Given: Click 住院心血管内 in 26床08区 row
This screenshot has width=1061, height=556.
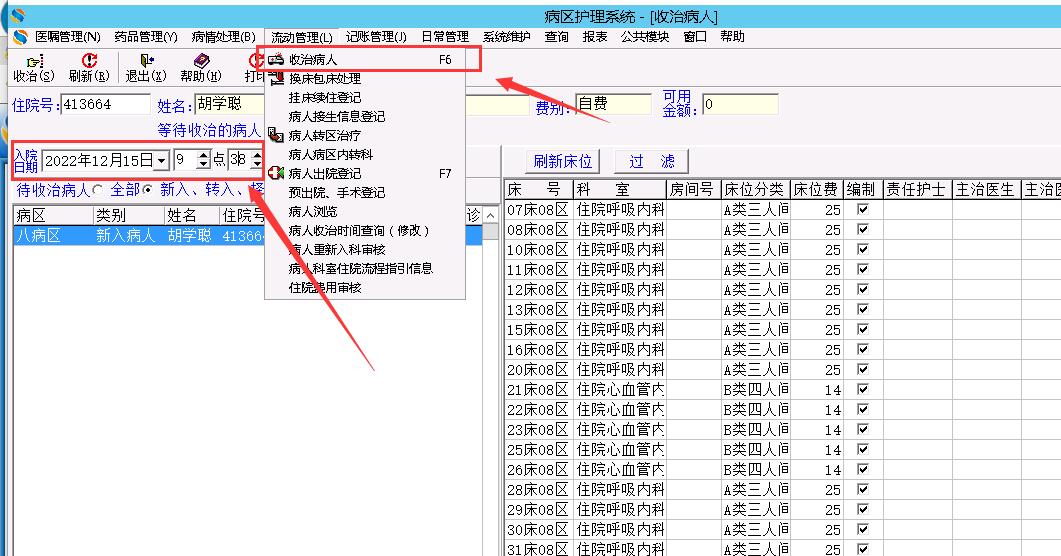Looking at the screenshot, I should pyautogui.click(x=620, y=469).
